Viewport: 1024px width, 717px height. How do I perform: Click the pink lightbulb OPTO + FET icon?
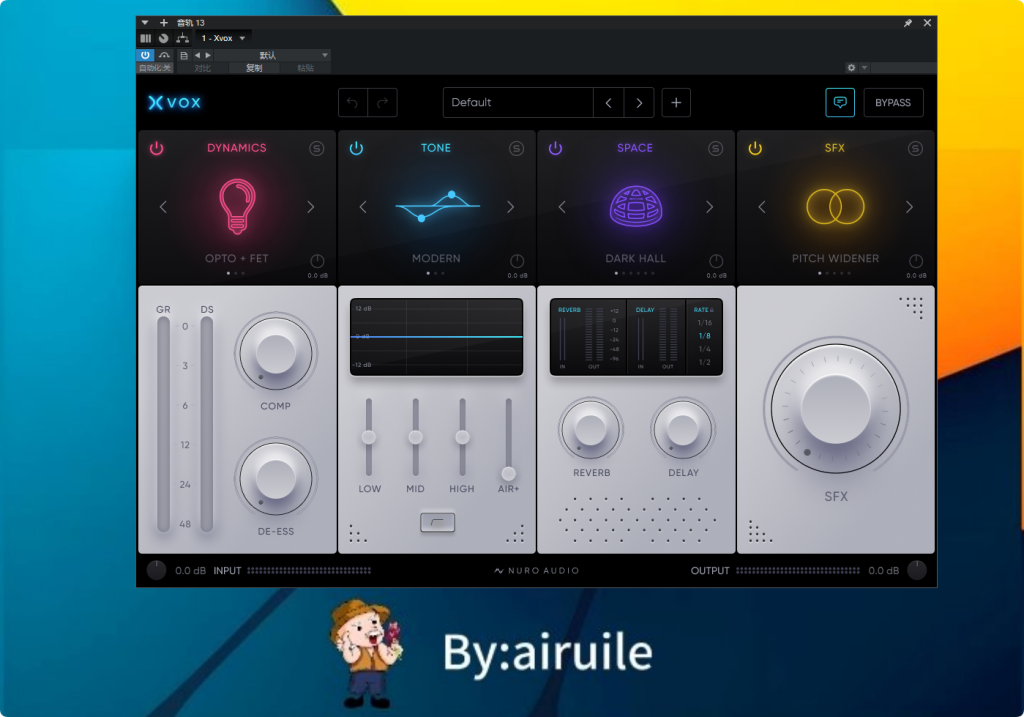tap(237, 206)
